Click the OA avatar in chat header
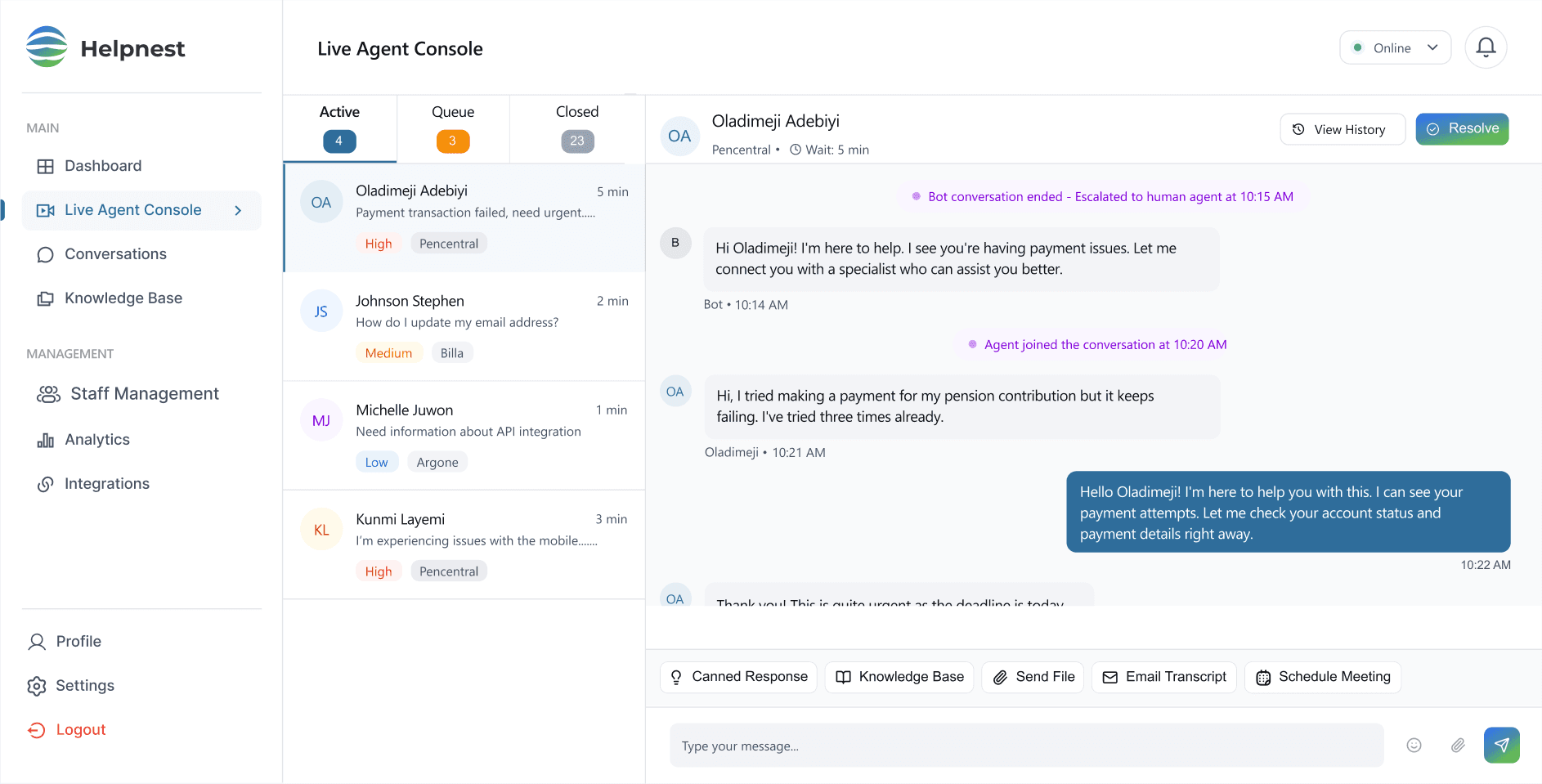 (x=679, y=136)
